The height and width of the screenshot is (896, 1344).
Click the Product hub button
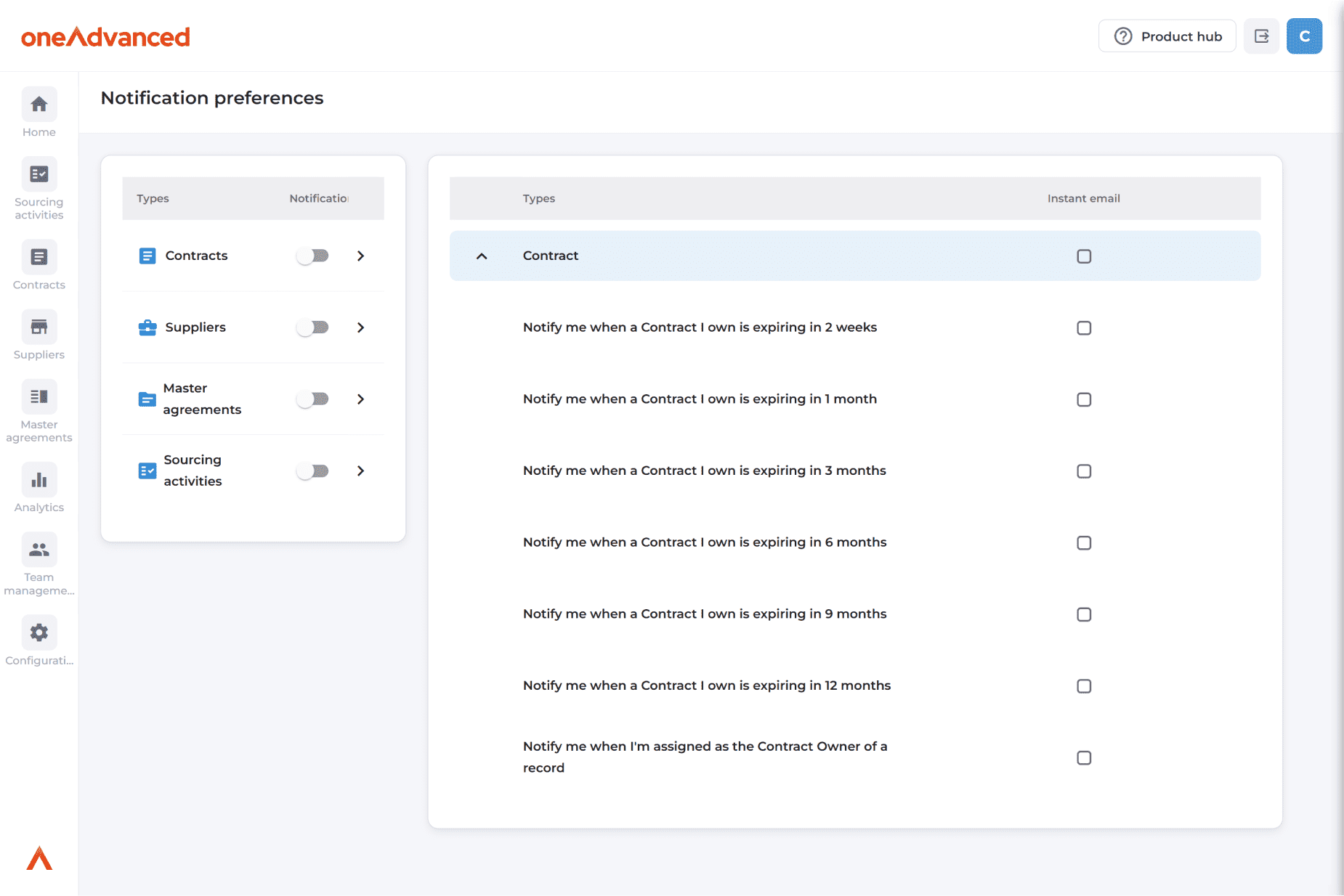click(x=1167, y=36)
